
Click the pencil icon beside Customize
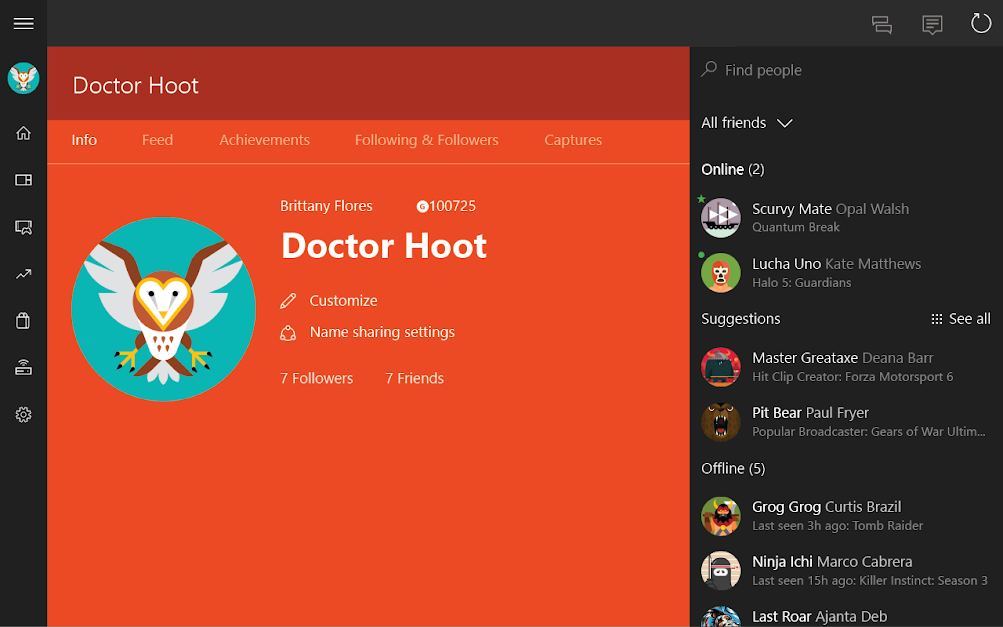click(x=288, y=301)
